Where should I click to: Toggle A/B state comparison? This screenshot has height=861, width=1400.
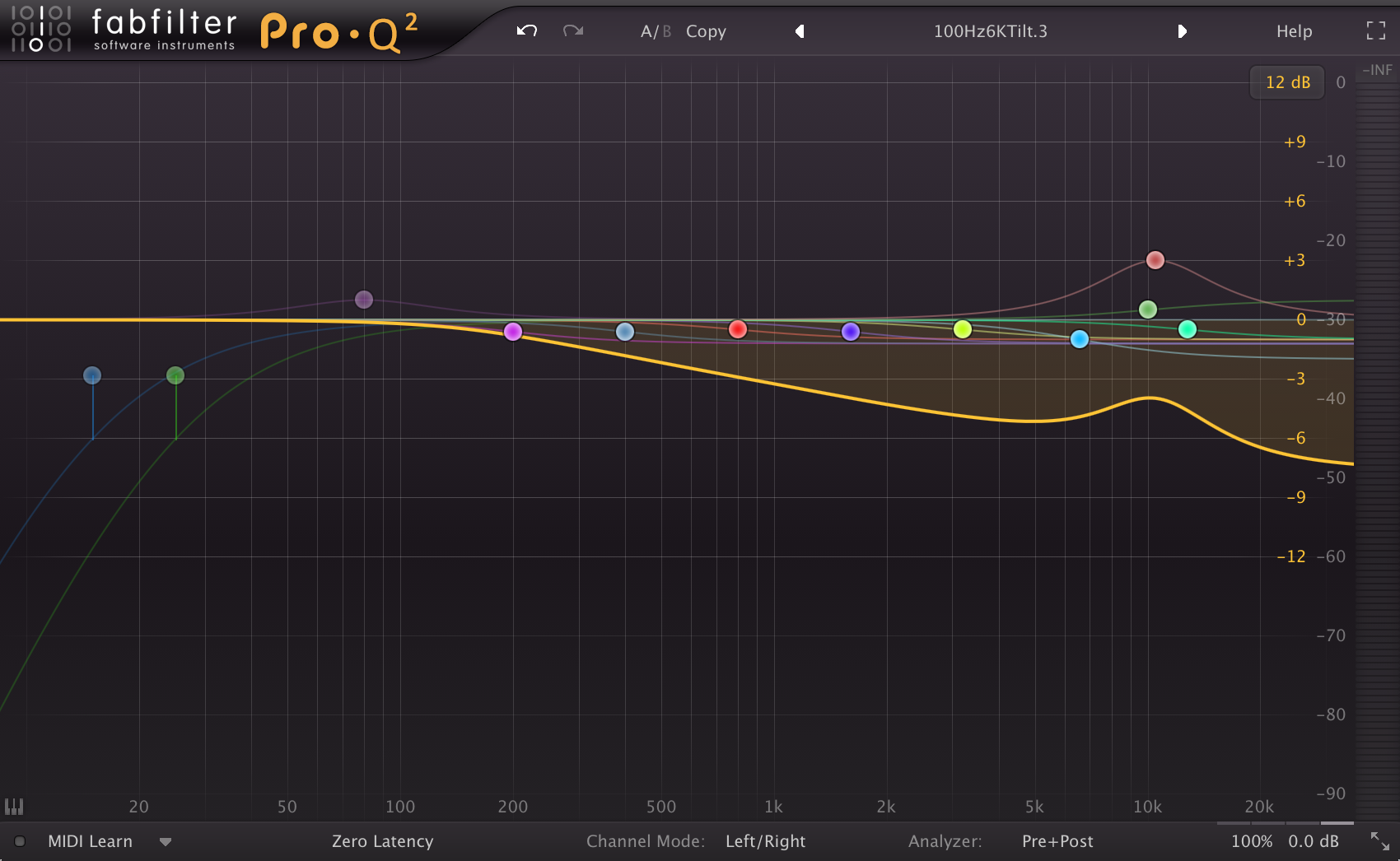click(x=656, y=31)
